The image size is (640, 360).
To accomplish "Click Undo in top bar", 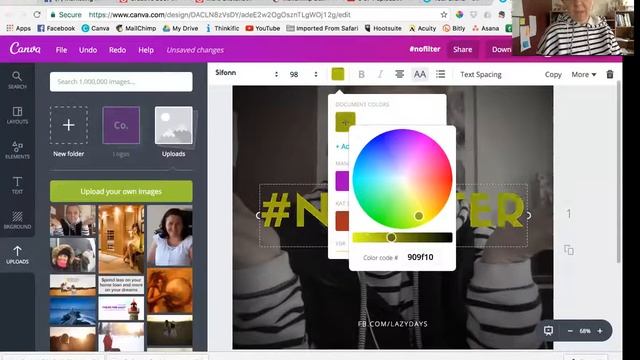I will [x=88, y=50].
